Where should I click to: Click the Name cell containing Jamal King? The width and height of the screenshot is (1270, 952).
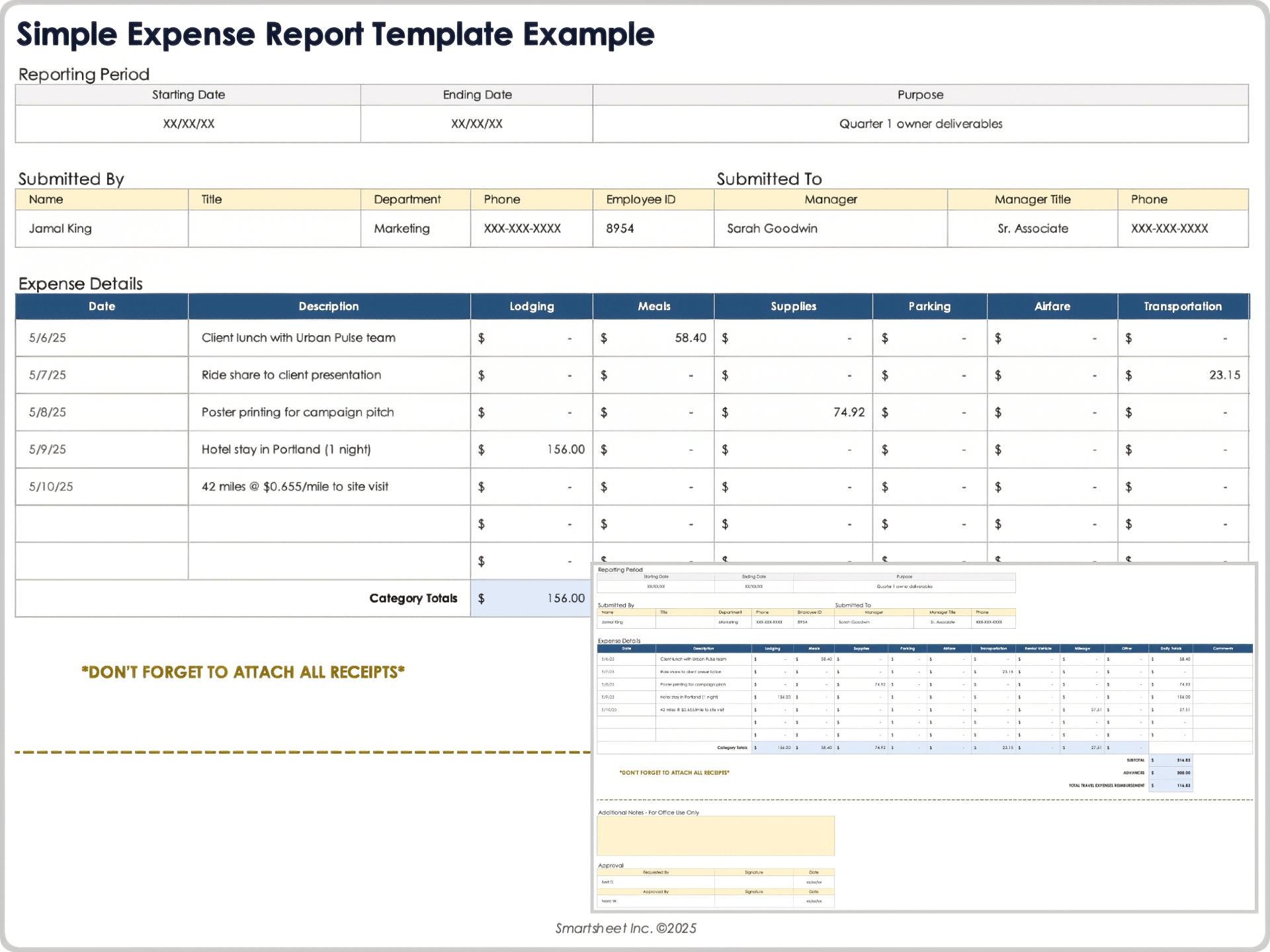click(101, 228)
